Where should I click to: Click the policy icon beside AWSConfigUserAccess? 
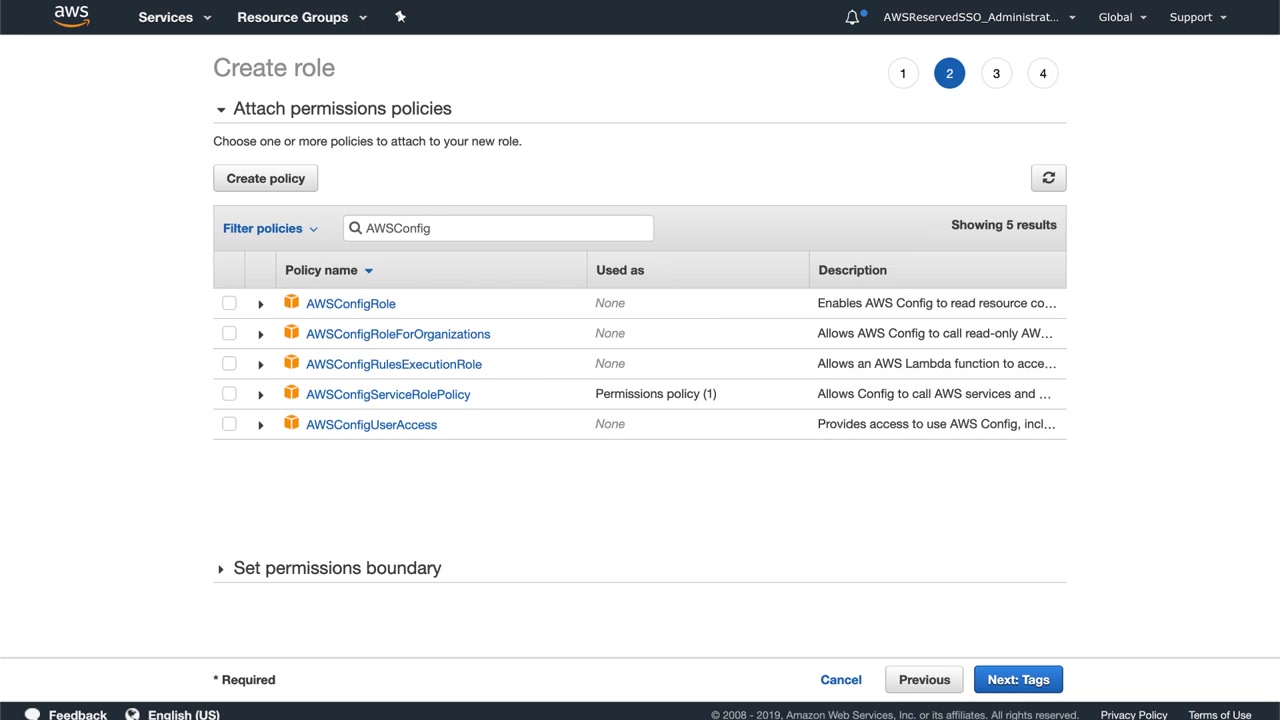click(x=291, y=423)
